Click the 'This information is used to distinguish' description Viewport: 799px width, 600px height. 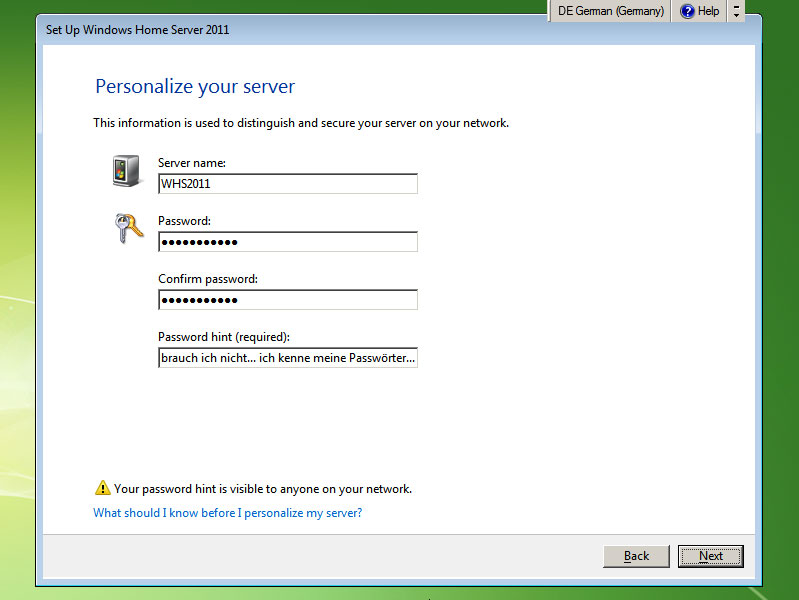[x=301, y=123]
